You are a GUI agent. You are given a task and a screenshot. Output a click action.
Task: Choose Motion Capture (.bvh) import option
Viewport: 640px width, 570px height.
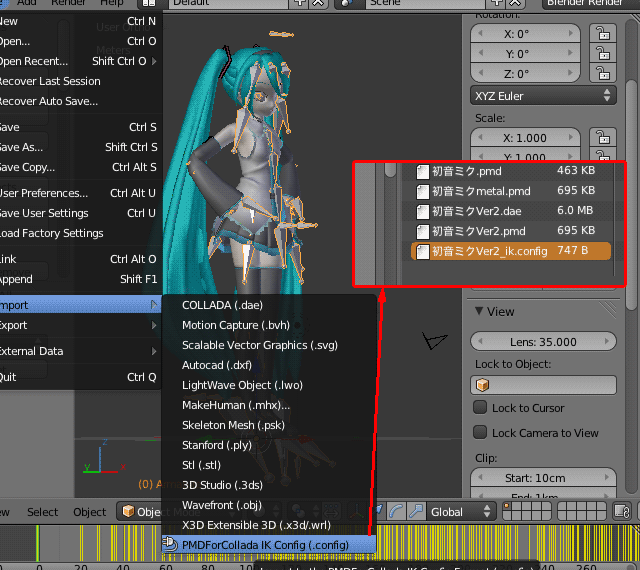269,325
